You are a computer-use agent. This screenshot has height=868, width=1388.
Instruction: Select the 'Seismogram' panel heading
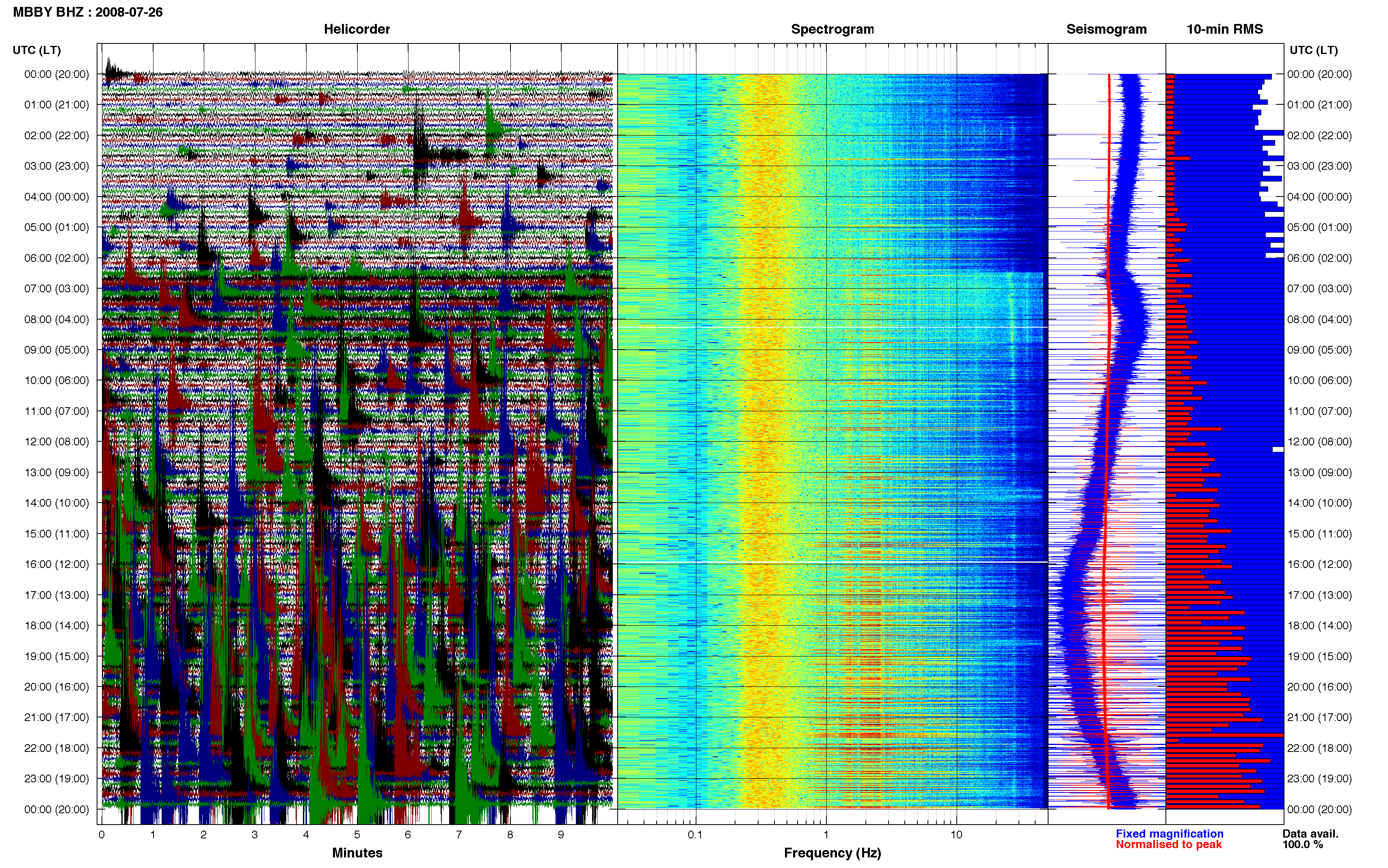1106,29
